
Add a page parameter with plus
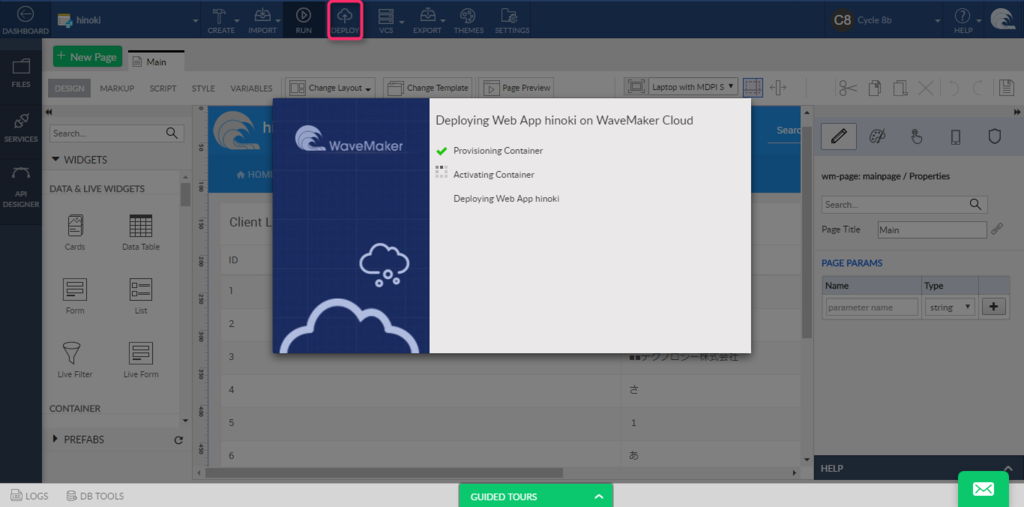pyautogui.click(x=993, y=307)
